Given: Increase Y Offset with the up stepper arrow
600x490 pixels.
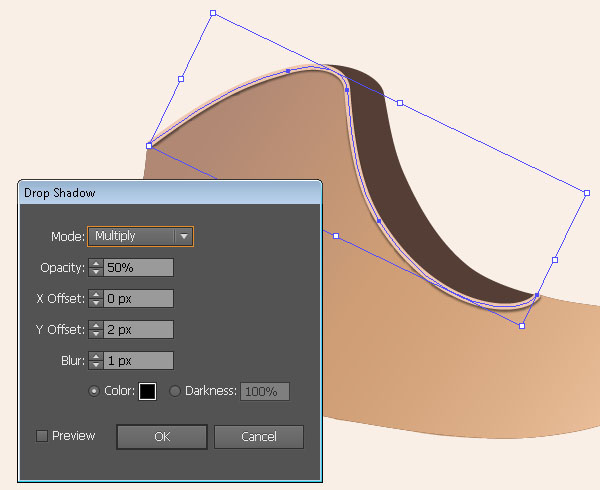Looking at the screenshot, I should (x=96, y=325).
